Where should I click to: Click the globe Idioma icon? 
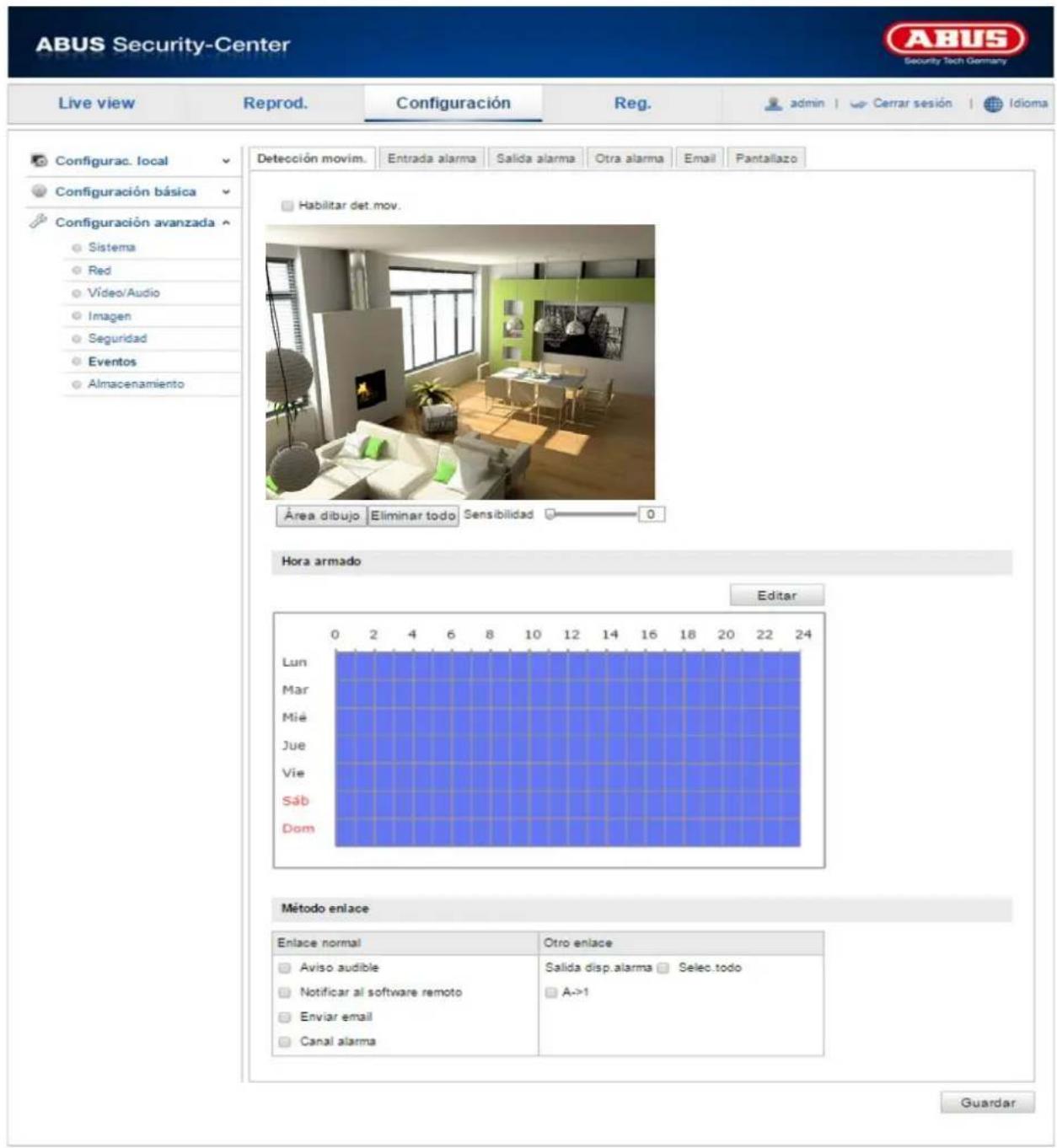993,104
